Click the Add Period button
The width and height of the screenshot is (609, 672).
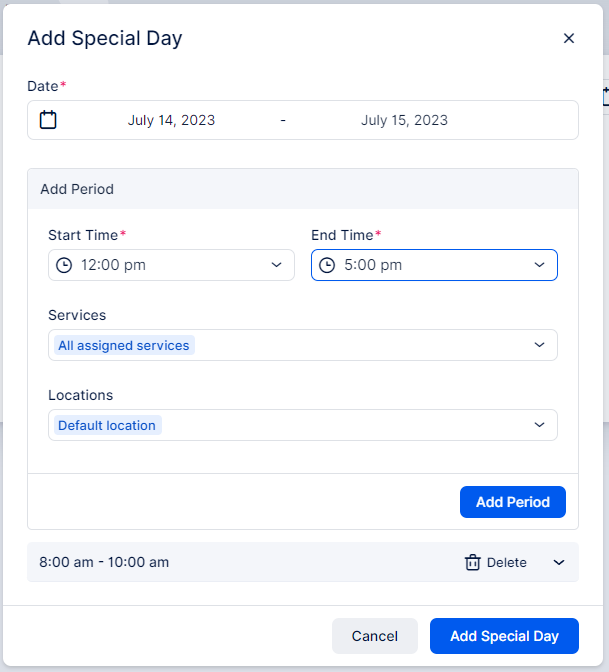point(513,502)
